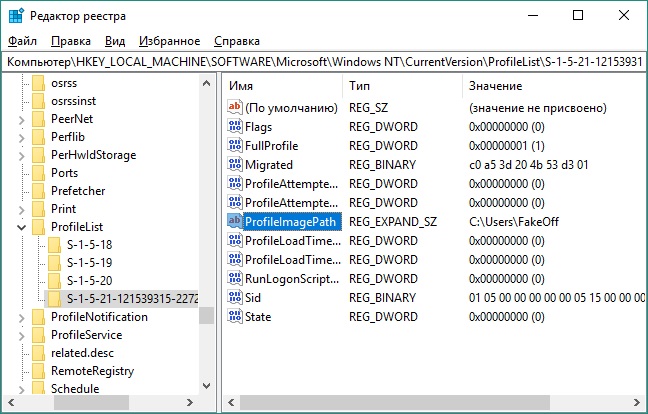Expand the Print key arrow
The width and height of the screenshot is (648, 414).
point(21,209)
